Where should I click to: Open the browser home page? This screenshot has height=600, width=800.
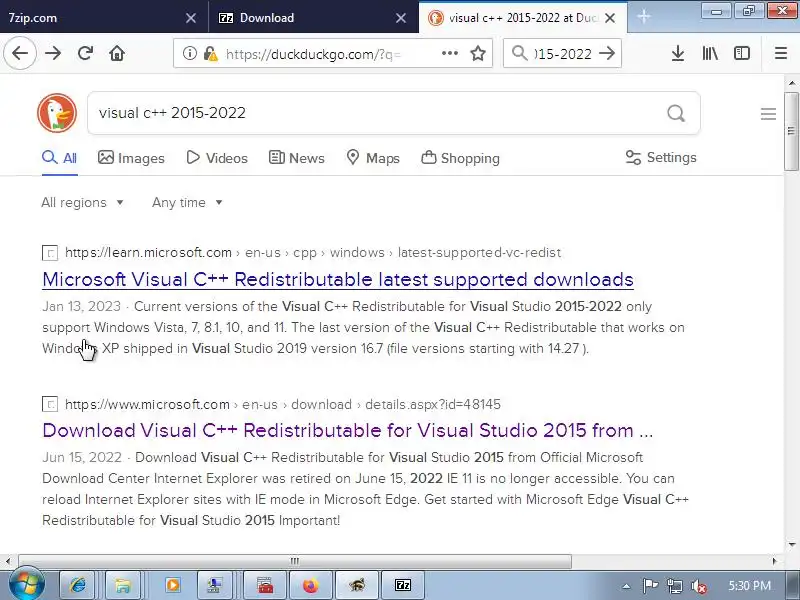pyautogui.click(x=117, y=53)
